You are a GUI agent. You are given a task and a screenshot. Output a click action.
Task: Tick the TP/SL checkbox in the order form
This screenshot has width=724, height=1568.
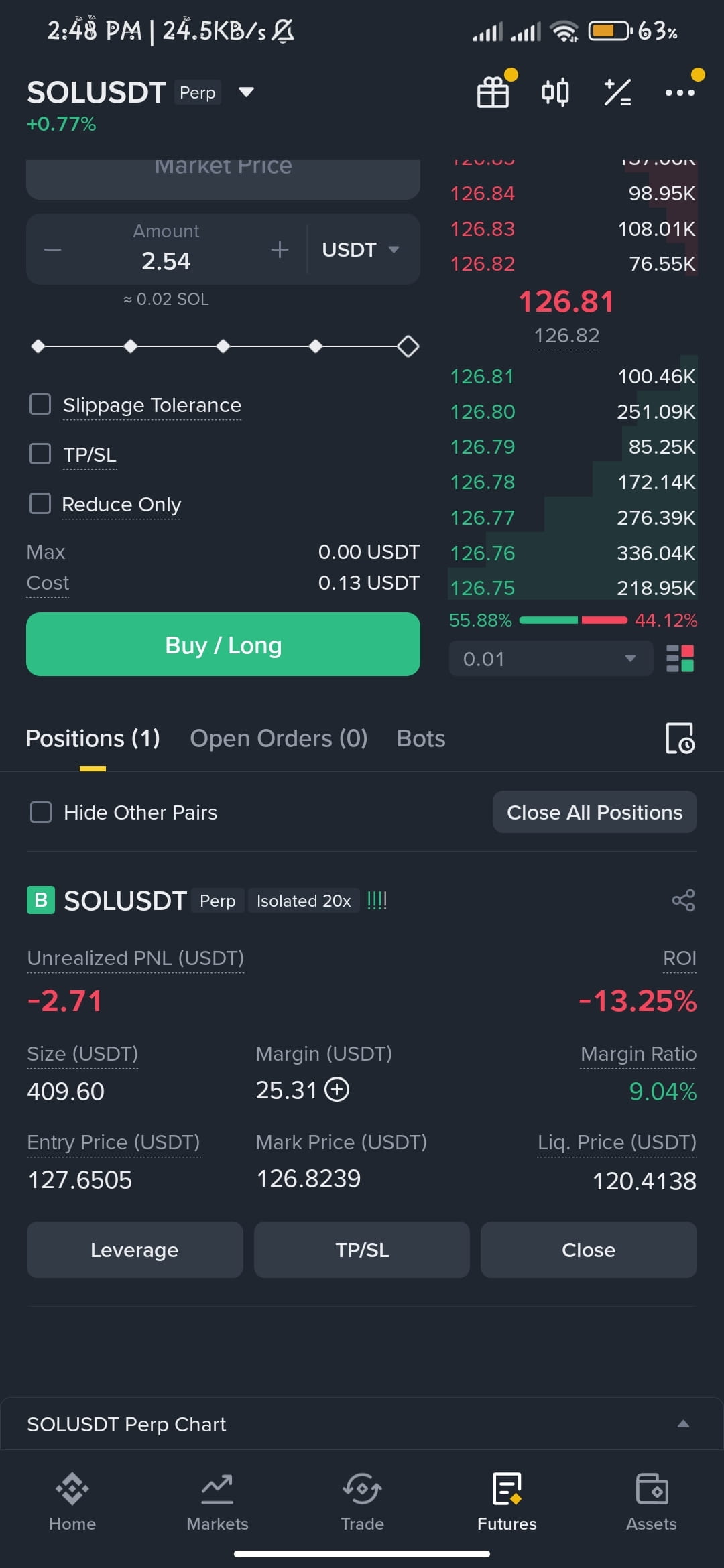click(40, 454)
